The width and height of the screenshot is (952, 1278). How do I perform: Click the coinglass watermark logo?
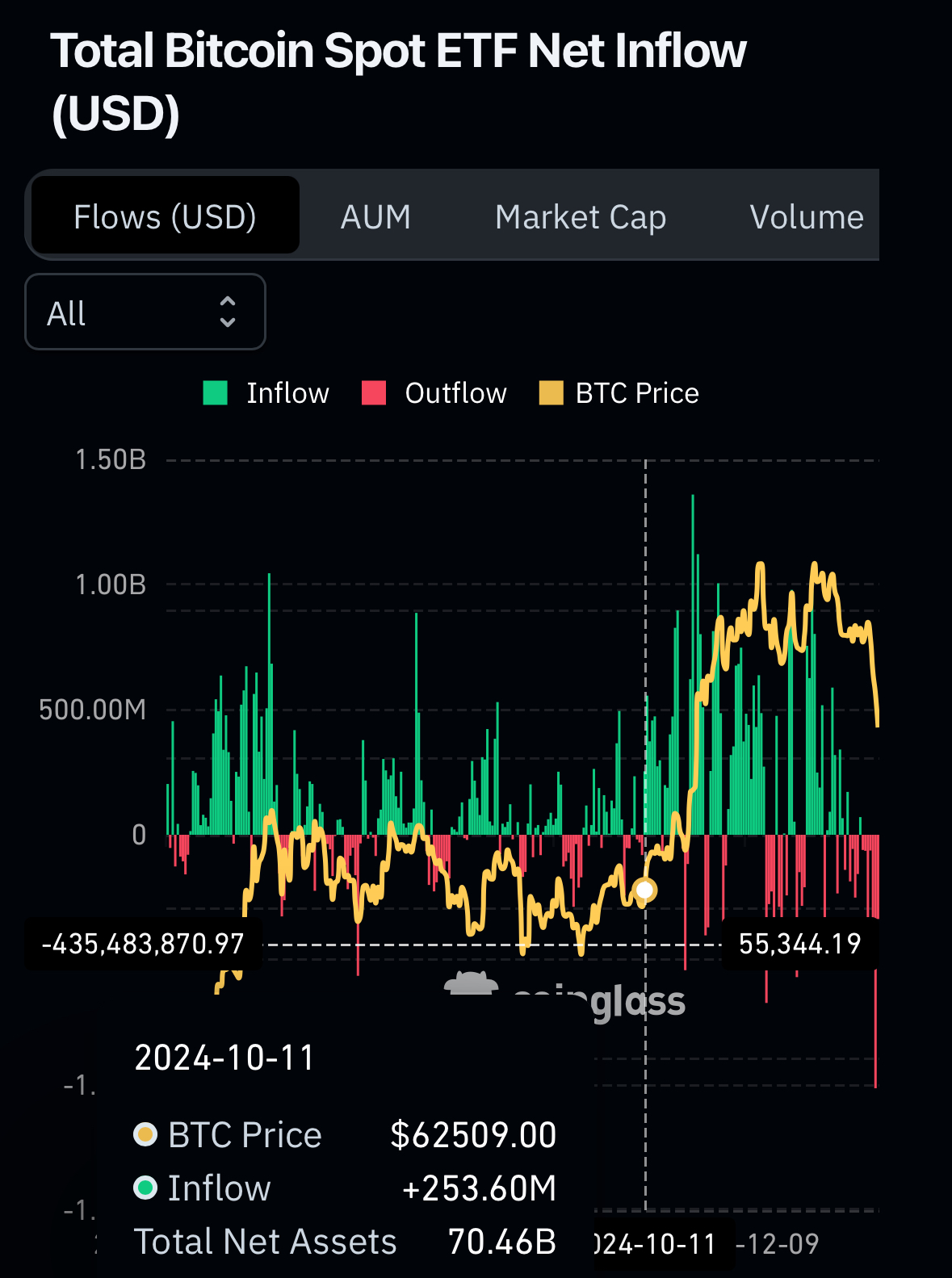[565, 997]
